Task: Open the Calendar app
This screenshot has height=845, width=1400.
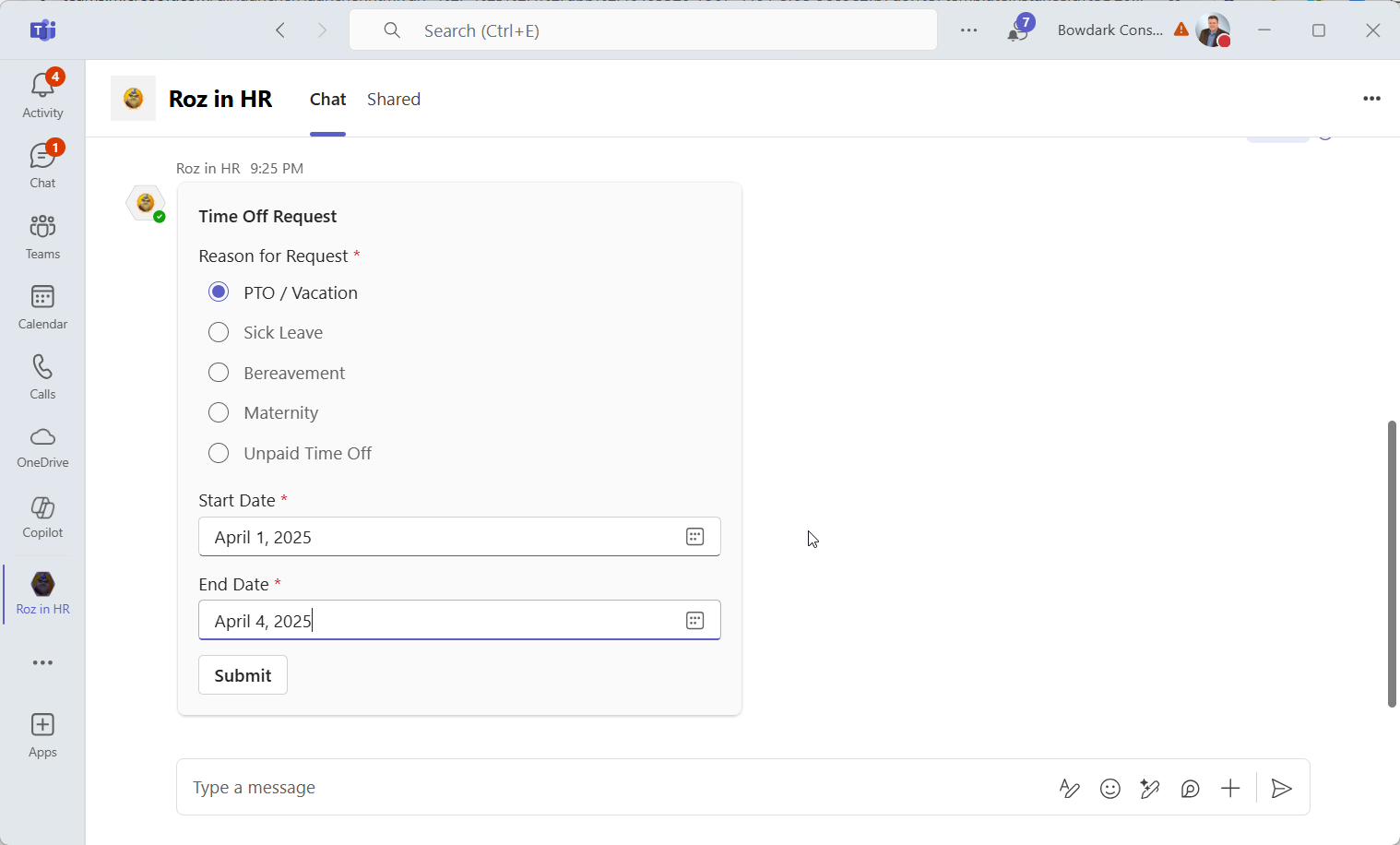Action: 42,307
